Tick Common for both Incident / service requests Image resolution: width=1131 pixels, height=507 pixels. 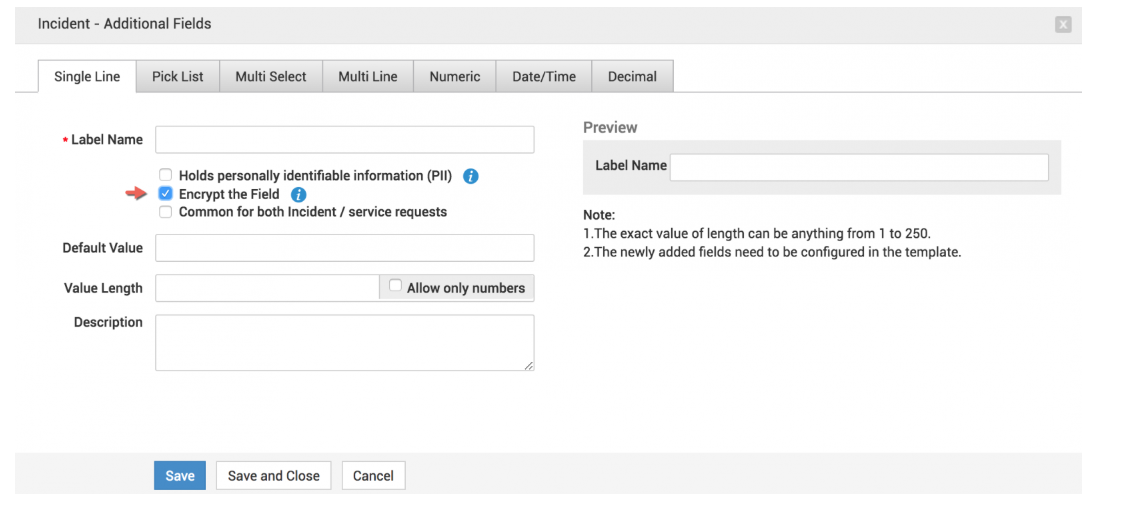166,212
